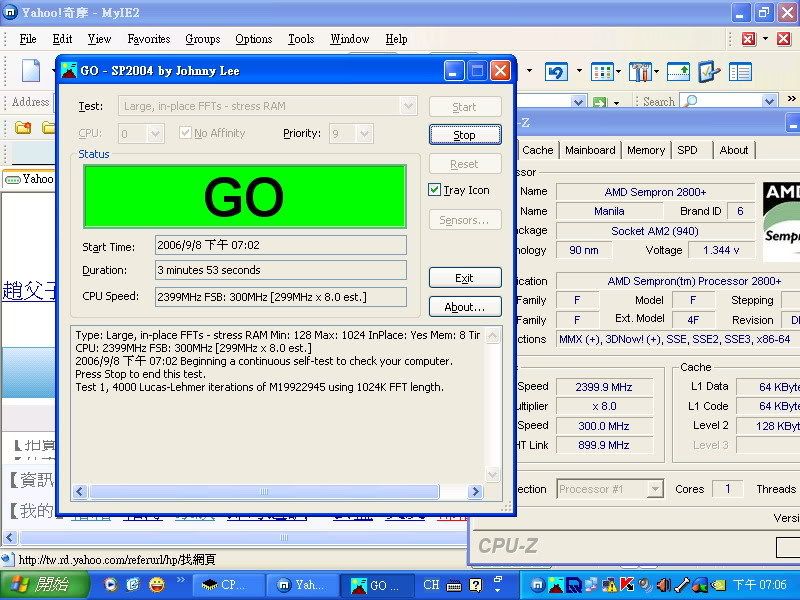Viewport: 800px width, 600px height.
Task: Click the keyboard icon in the language bar
Action: tap(454, 585)
